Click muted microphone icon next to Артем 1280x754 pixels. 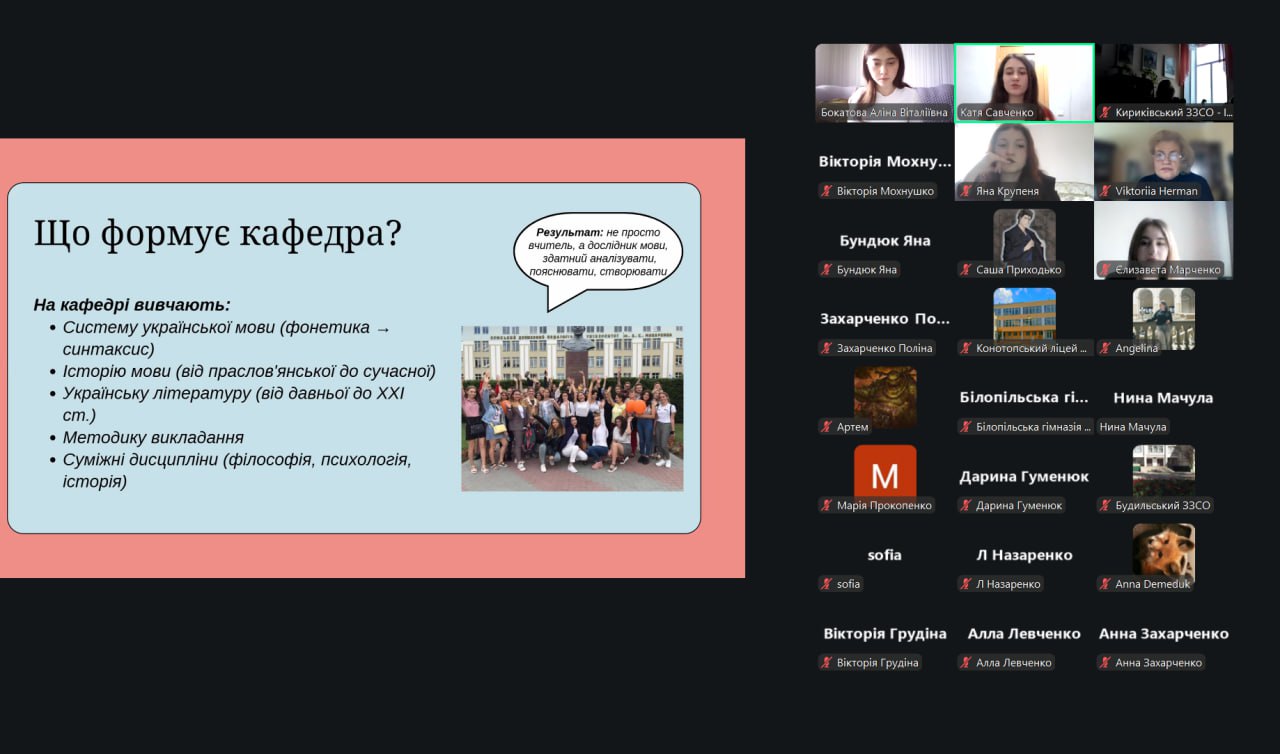[827, 427]
